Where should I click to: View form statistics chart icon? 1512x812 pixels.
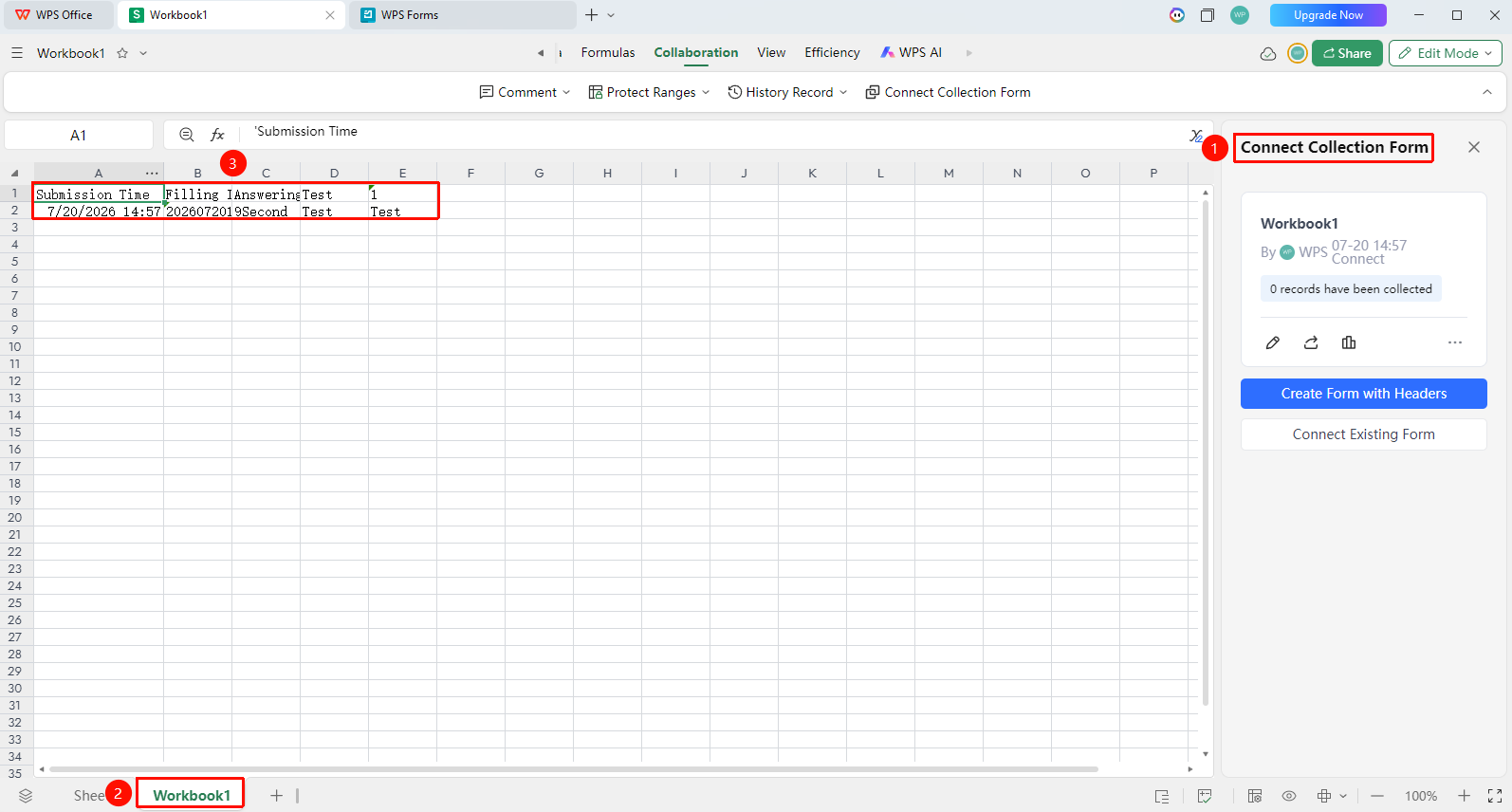1349,342
